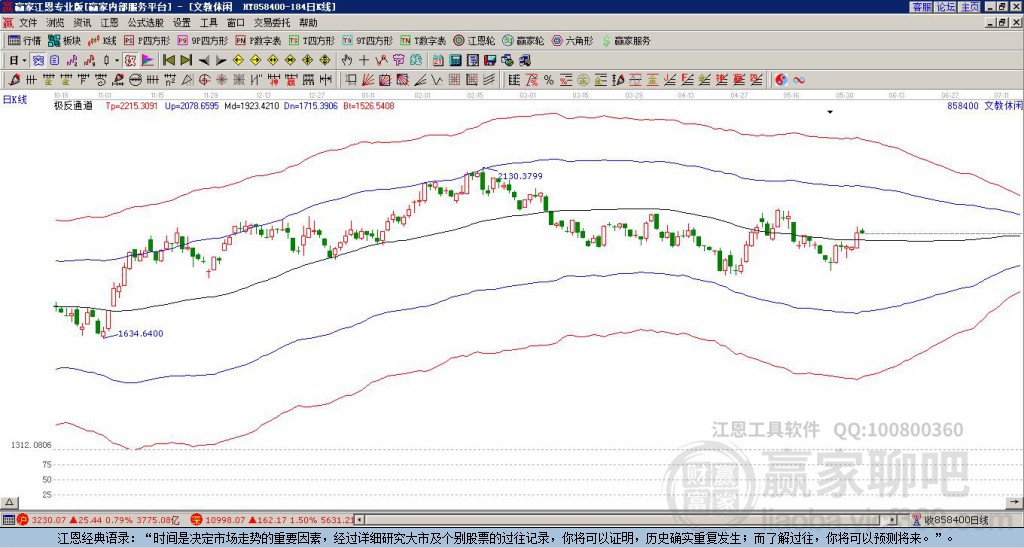Click the right arrow button at chart bottom-right
Viewport: 1024px width, 548px height.
pyautogui.click(x=1015, y=502)
